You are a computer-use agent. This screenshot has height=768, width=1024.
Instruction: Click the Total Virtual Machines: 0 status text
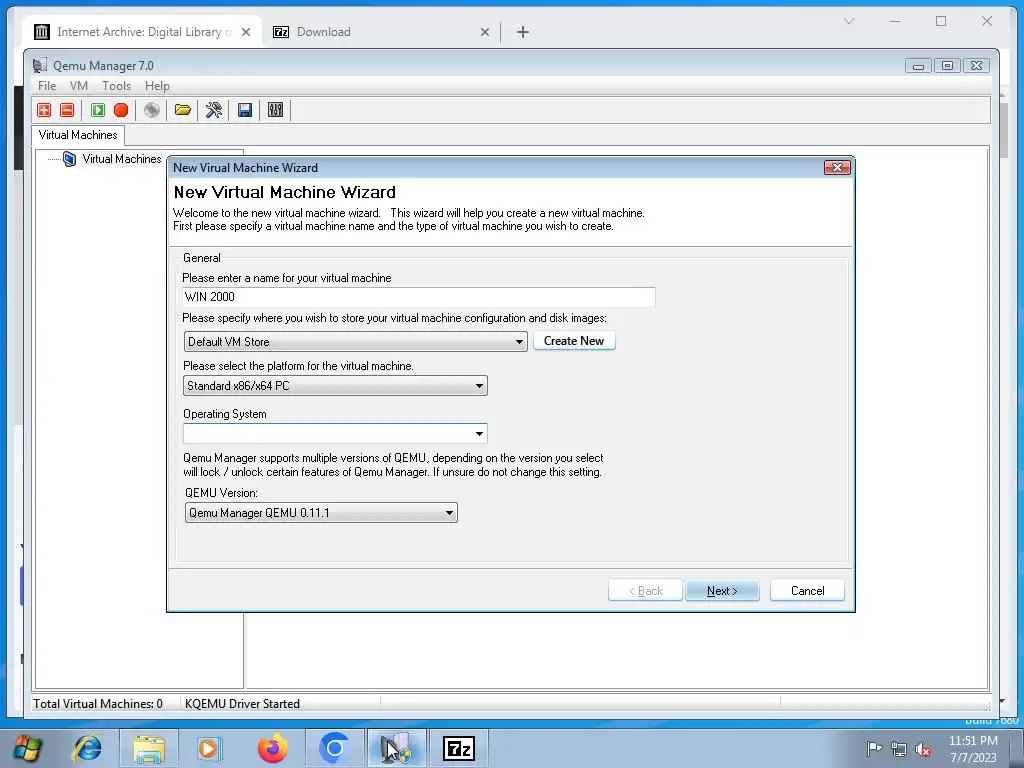(98, 703)
